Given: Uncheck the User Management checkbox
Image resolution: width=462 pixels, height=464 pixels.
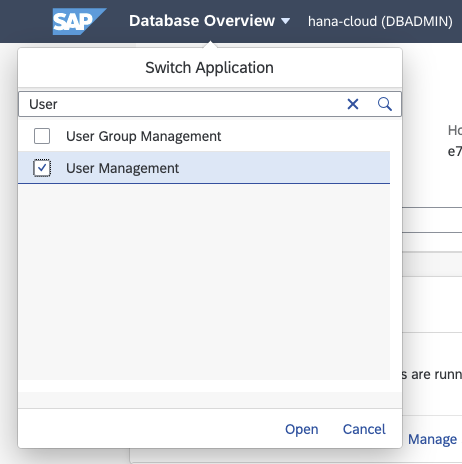Looking at the screenshot, I should coord(42,168).
